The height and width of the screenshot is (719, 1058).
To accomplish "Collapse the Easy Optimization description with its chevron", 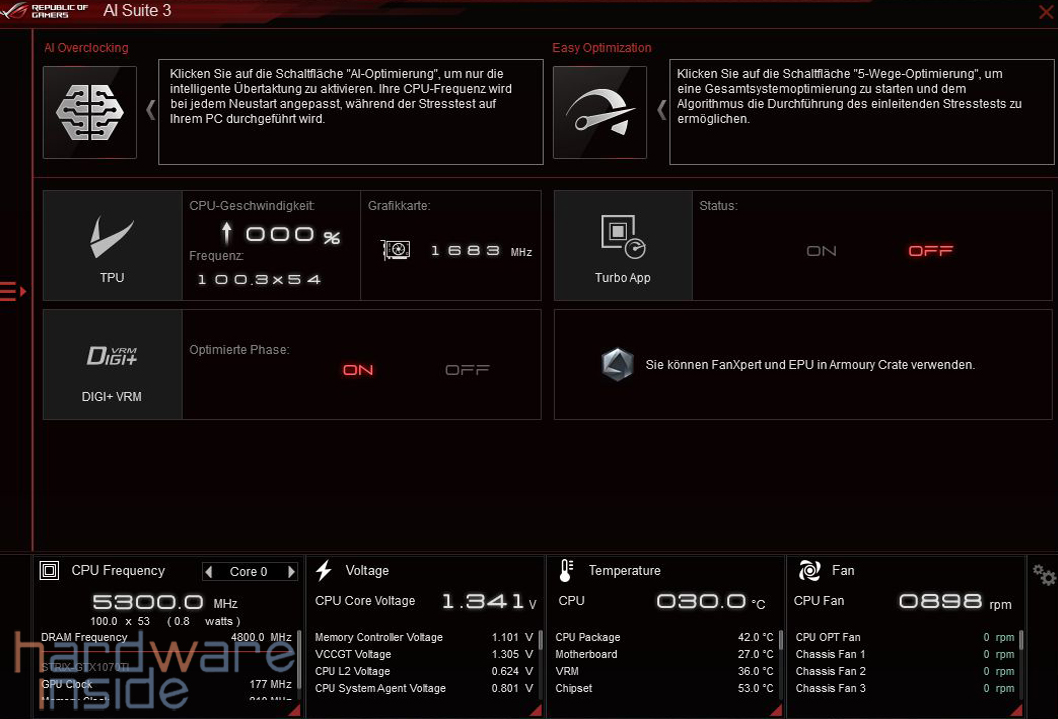I will pyautogui.click(x=660, y=110).
